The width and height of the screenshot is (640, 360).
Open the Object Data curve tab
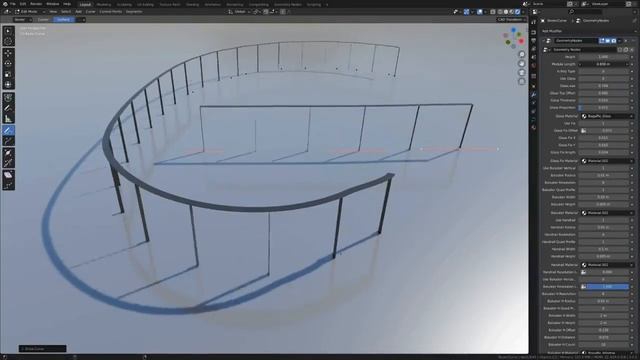coord(533,119)
